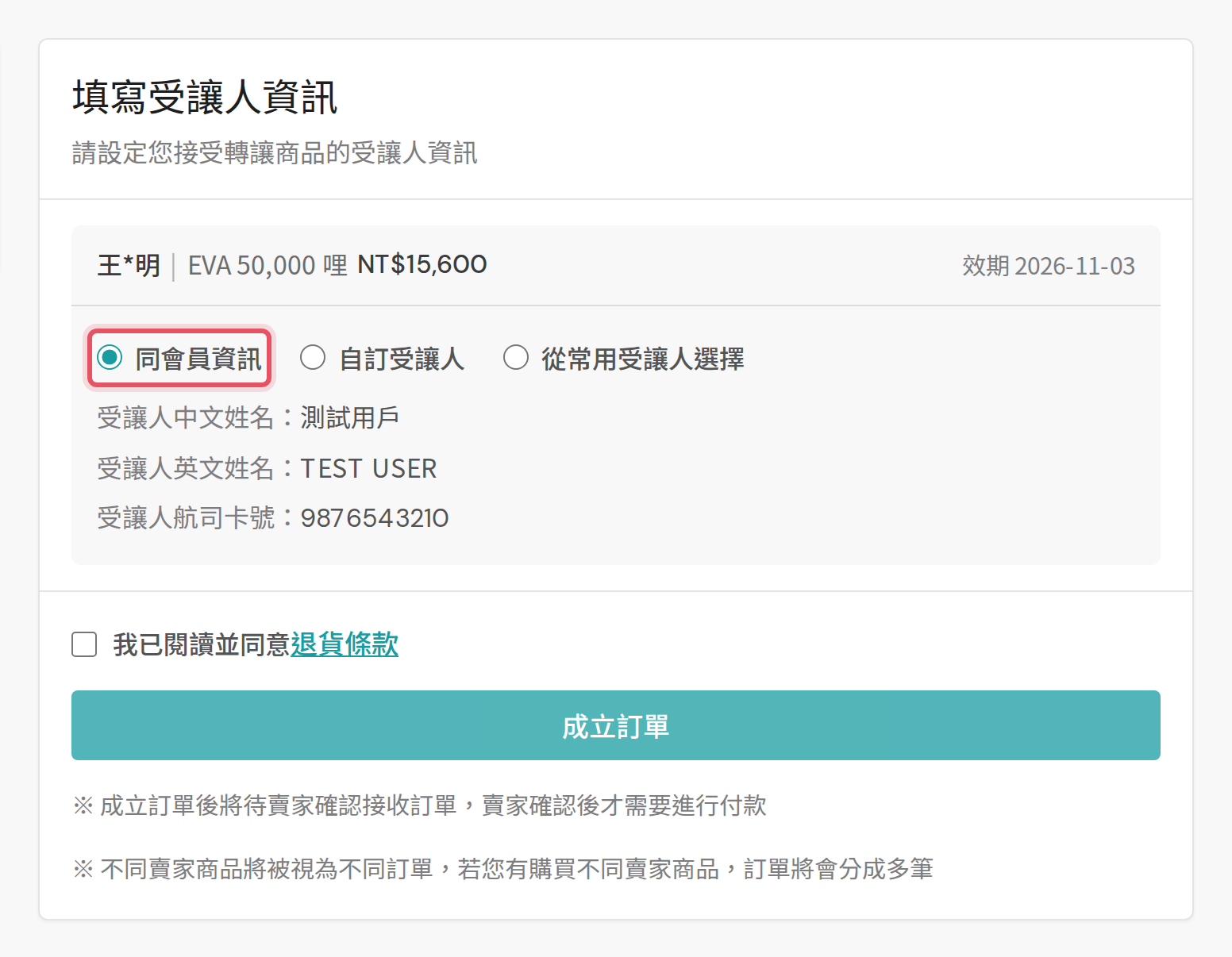Choose the 自訂受讓人 radio option
The width and height of the screenshot is (1232, 957).
click(313, 358)
